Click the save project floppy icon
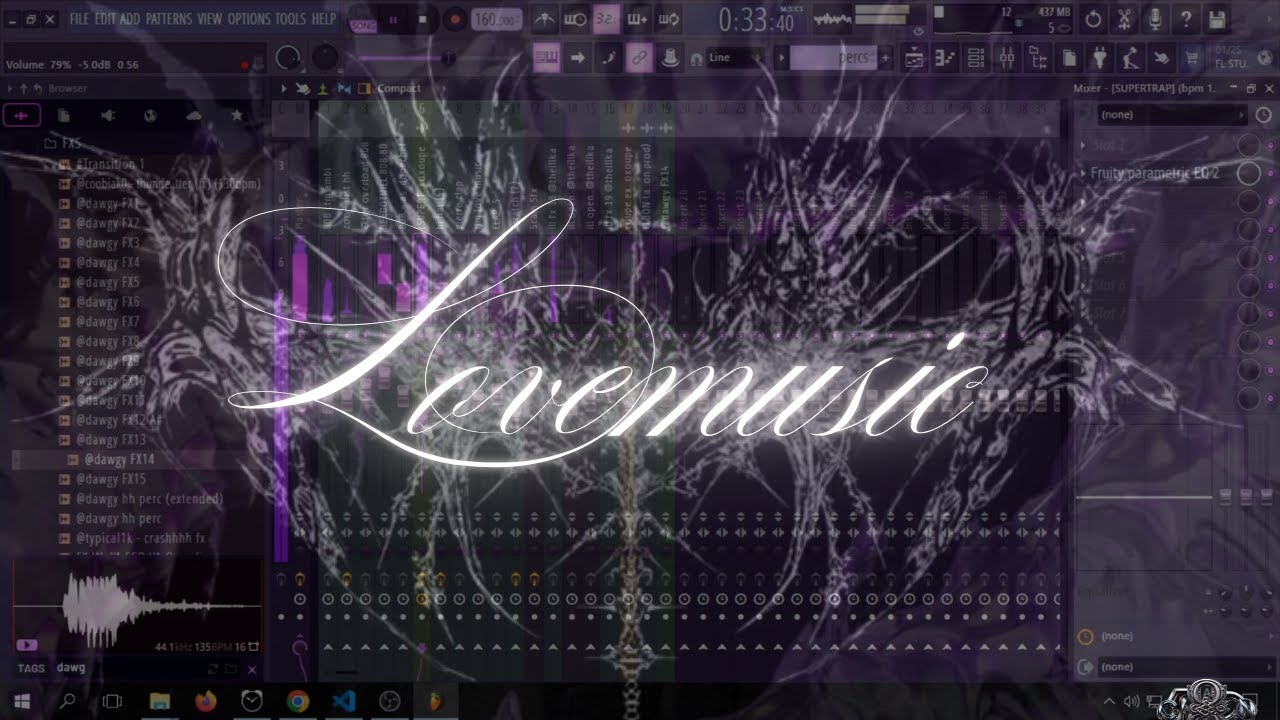This screenshot has width=1280, height=720. pyautogui.click(x=1217, y=19)
